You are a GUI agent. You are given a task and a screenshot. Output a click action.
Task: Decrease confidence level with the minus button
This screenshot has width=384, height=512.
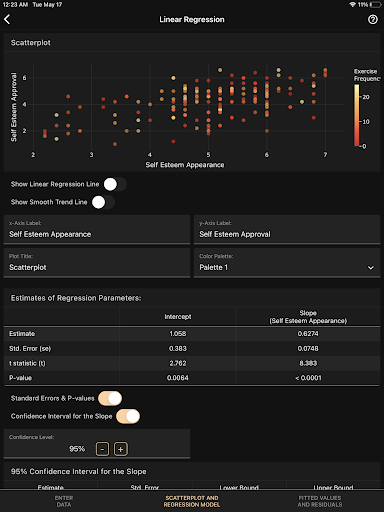(x=102, y=449)
